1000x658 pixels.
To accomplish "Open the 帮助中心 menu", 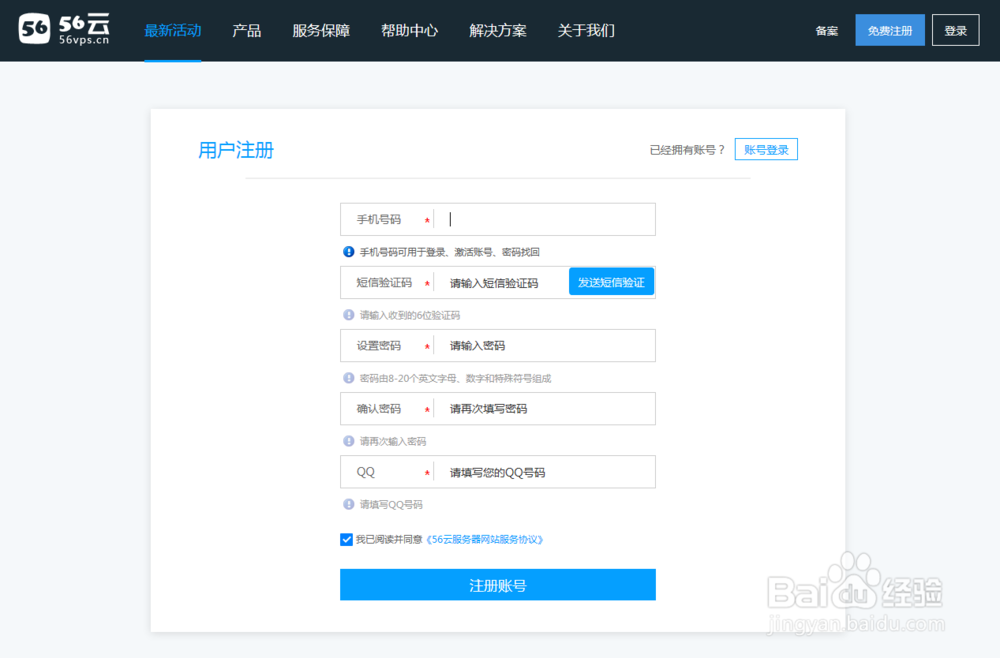I will tap(409, 31).
